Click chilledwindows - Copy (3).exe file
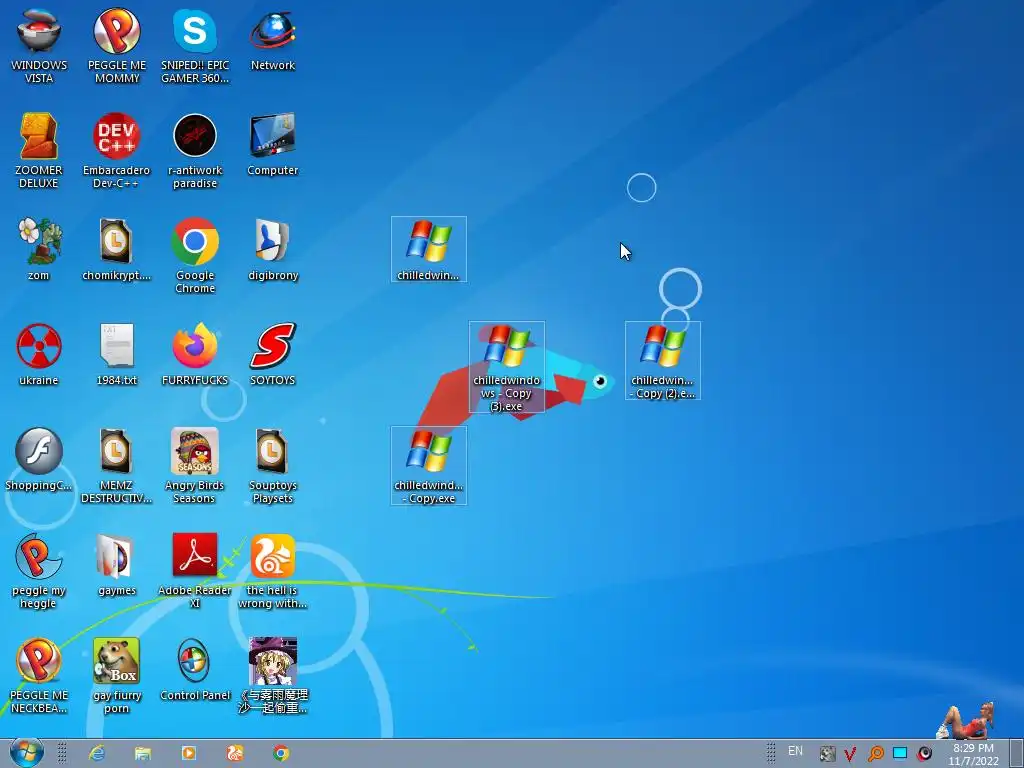 pyautogui.click(x=507, y=367)
